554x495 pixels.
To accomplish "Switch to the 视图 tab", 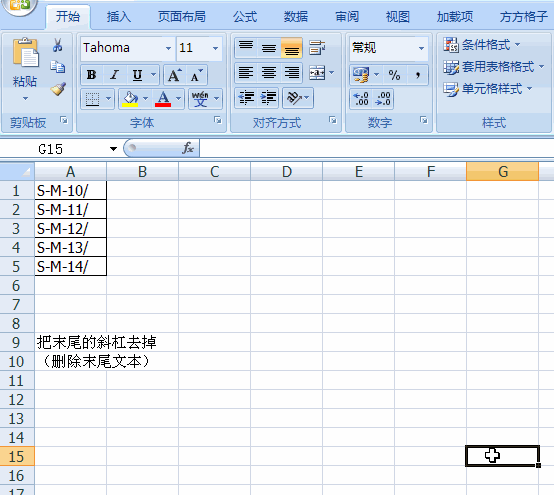I will (x=398, y=17).
